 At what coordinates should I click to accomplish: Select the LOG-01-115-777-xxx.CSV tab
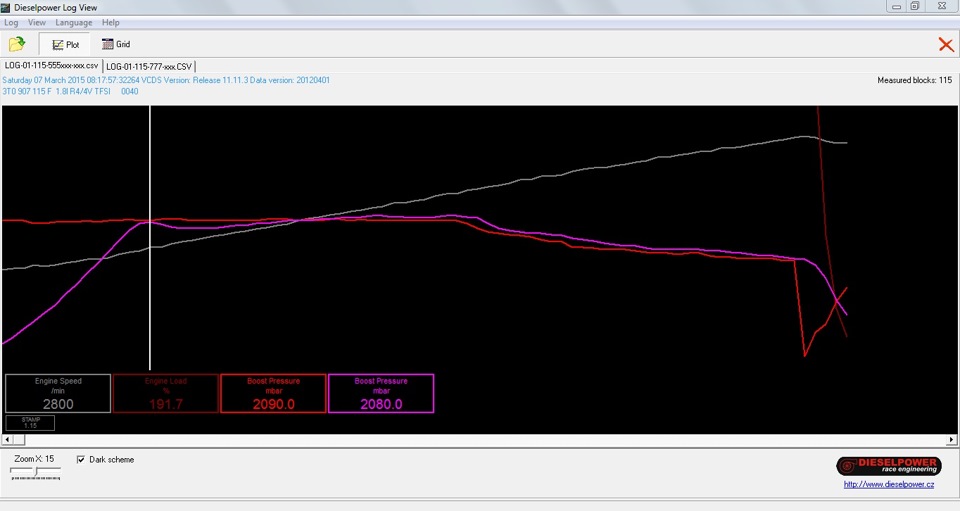click(149, 66)
